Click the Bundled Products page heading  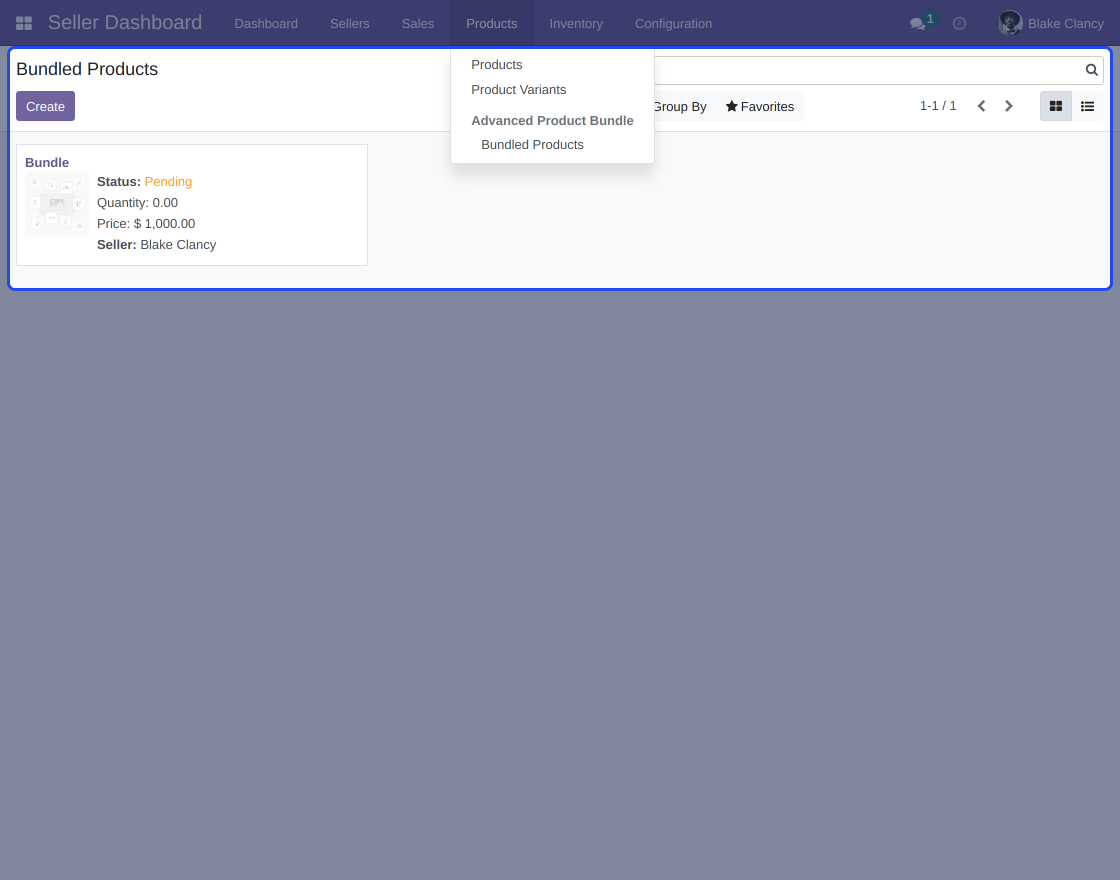(x=87, y=69)
